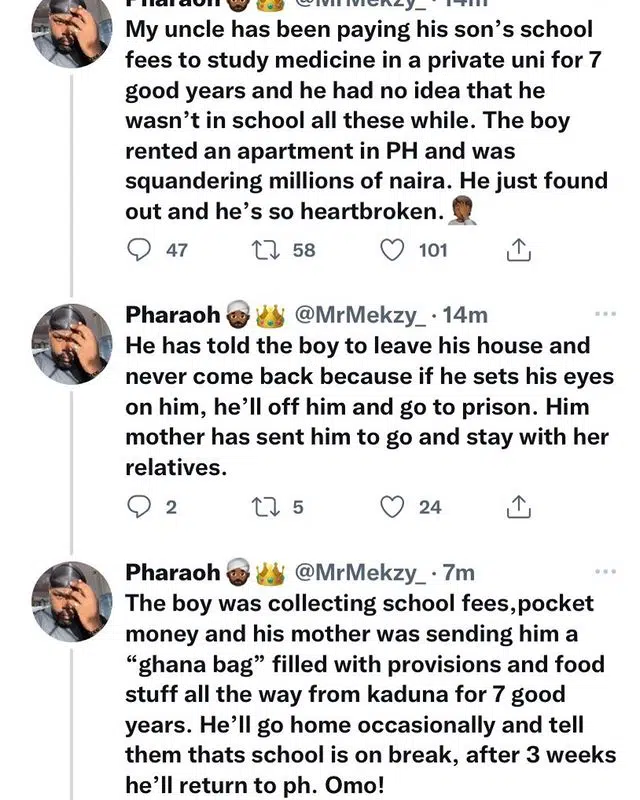Like the tweet with 24 likes
The height and width of the screenshot is (800, 640).
(393, 507)
